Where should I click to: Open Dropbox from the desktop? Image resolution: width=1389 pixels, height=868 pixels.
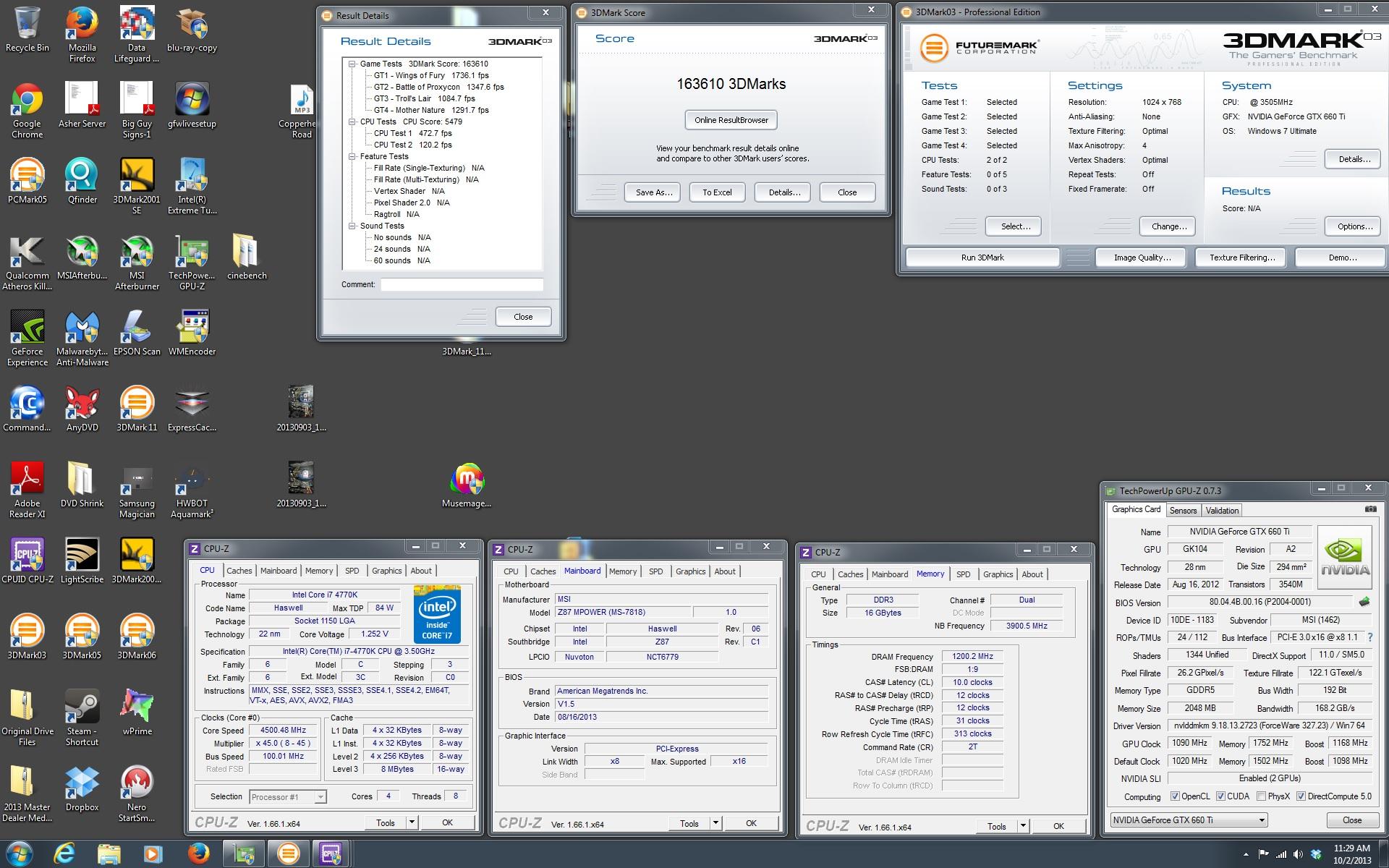click(x=82, y=788)
